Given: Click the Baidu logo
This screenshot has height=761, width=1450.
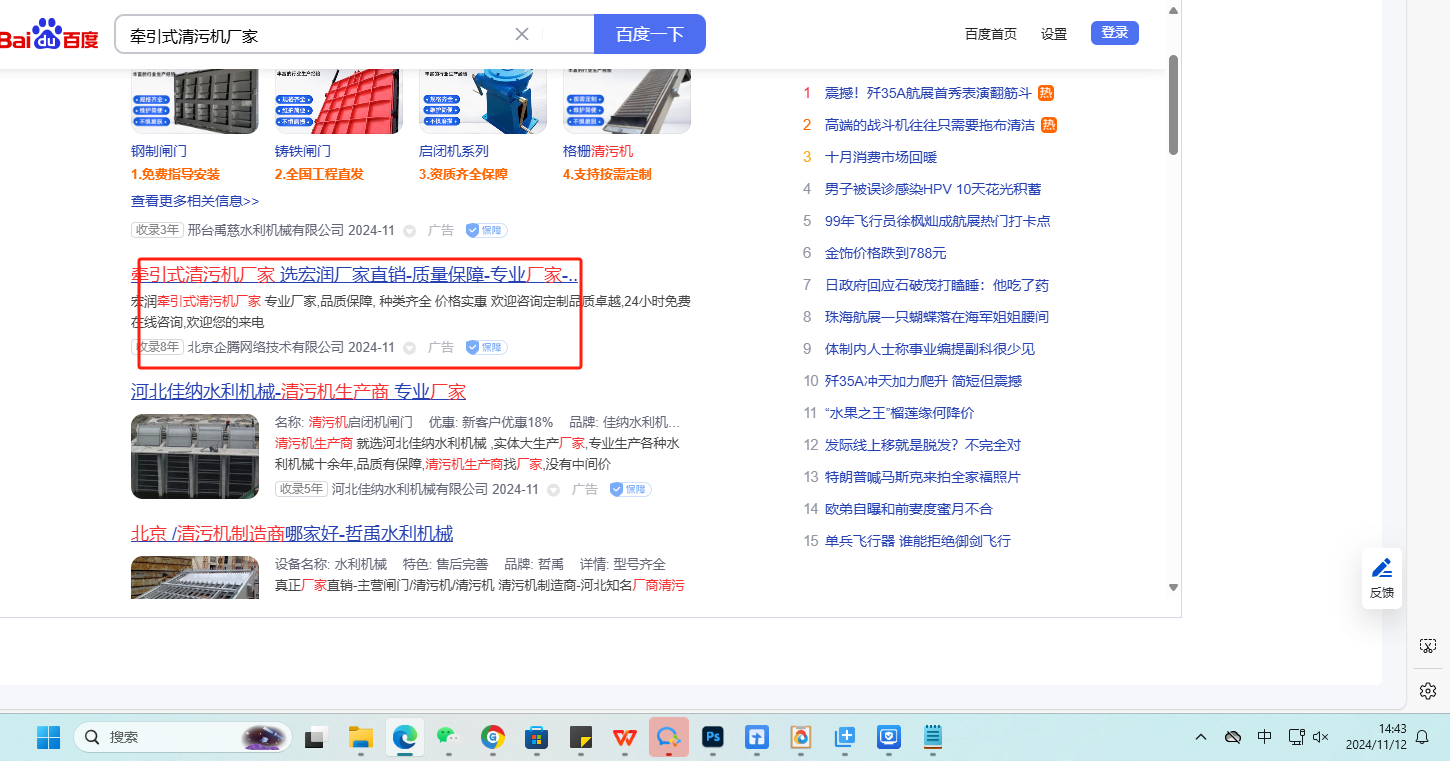Looking at the screenshot, I should tap(48, 35).
